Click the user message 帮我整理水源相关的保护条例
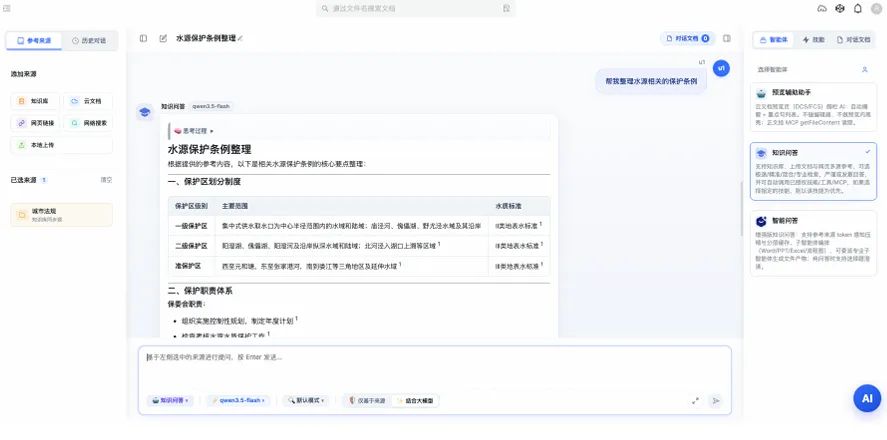The width and height of the screenshot is (887, 440). (x=651, y=81)
